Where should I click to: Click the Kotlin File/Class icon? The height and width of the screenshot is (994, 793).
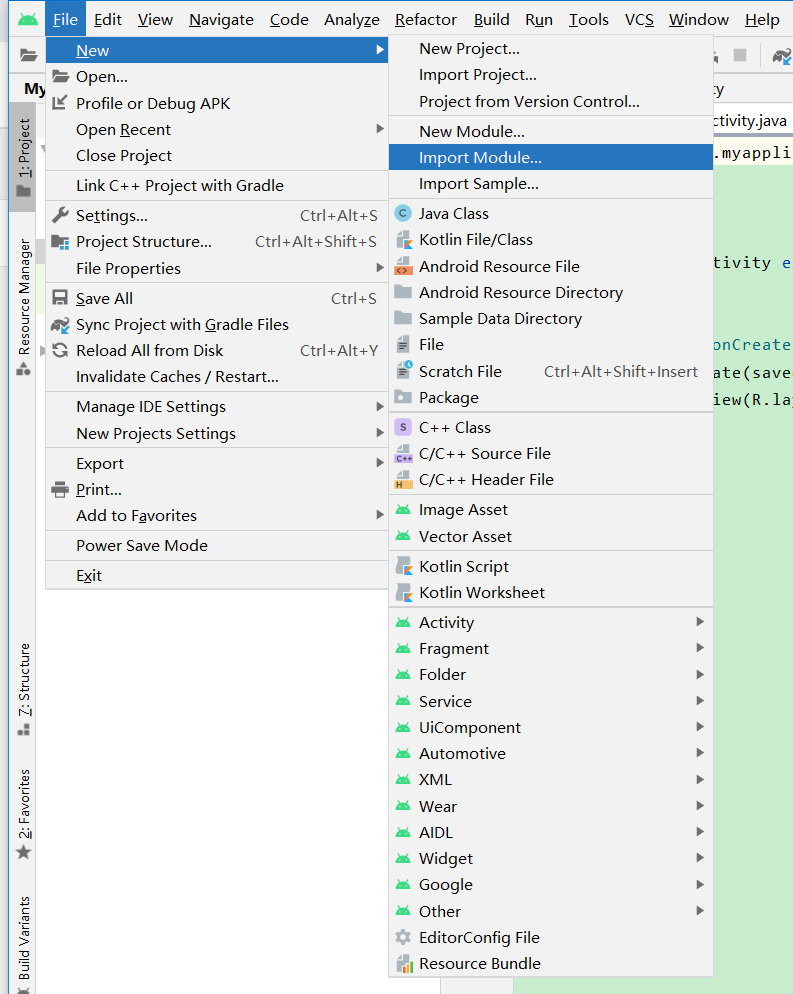point(403,240)
